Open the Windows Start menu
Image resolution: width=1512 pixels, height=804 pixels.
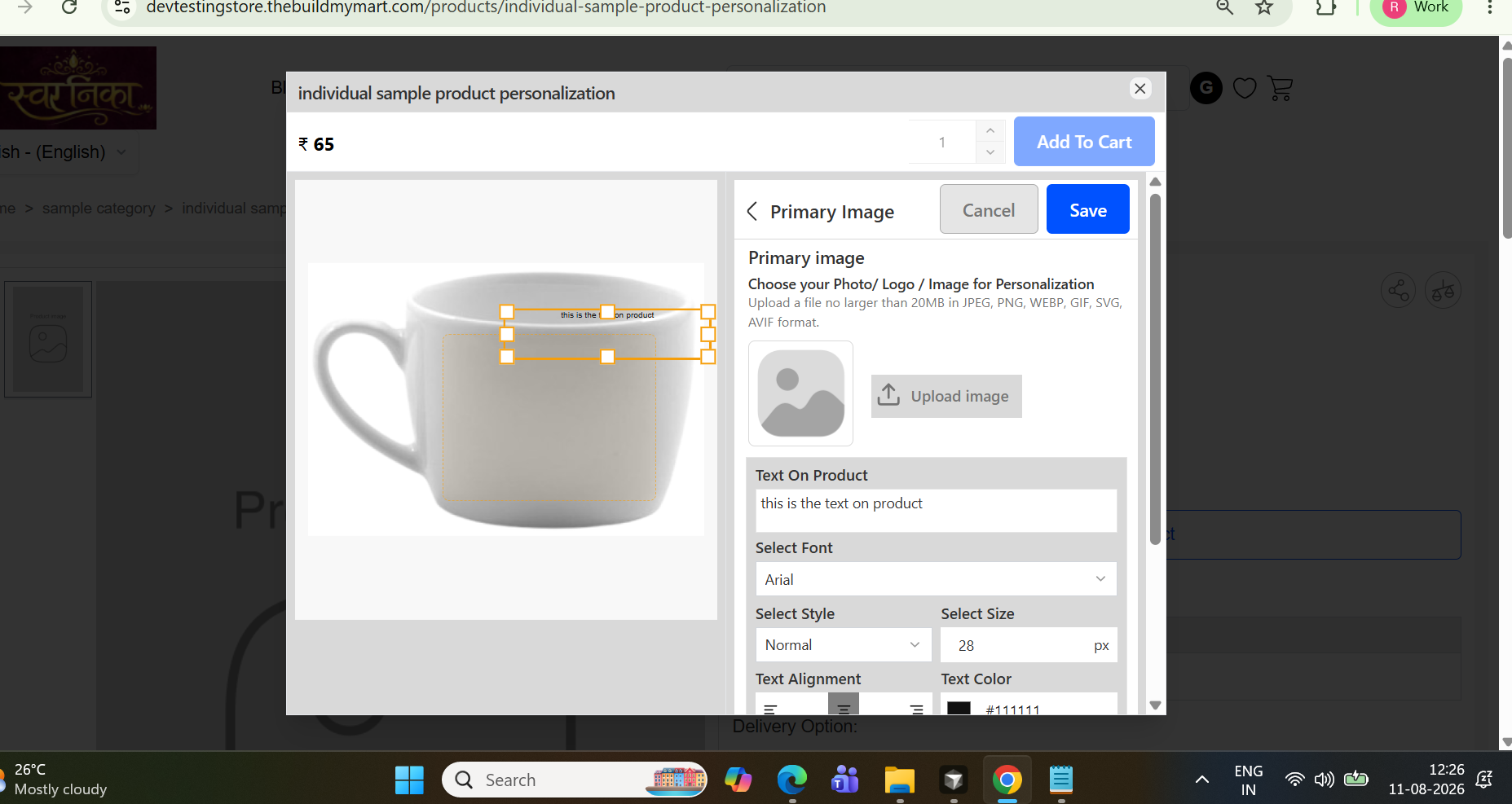(409, 780)
